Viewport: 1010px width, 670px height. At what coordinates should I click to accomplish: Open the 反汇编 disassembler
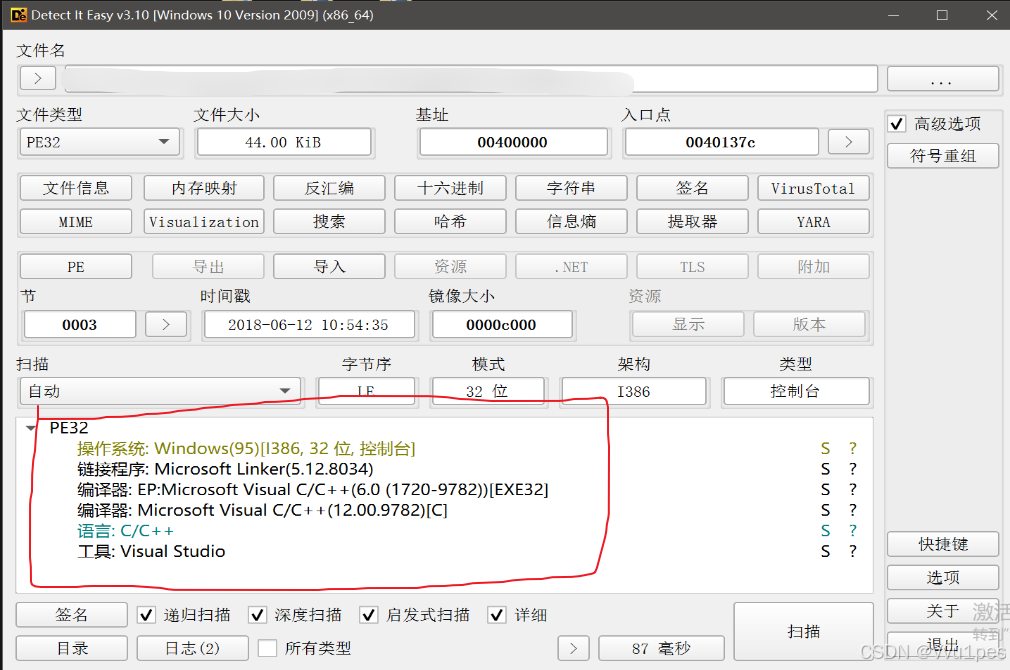point(329,188)
